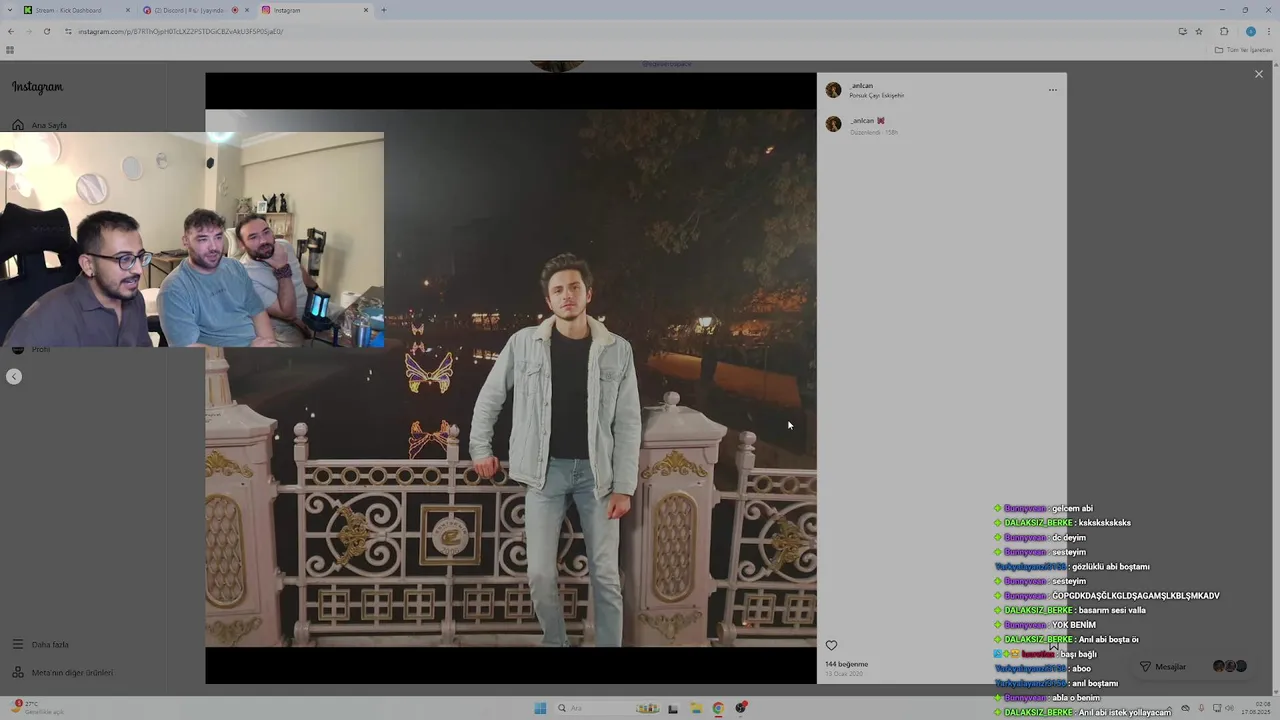Open Chrome from the taskbar

click(717, 708)
